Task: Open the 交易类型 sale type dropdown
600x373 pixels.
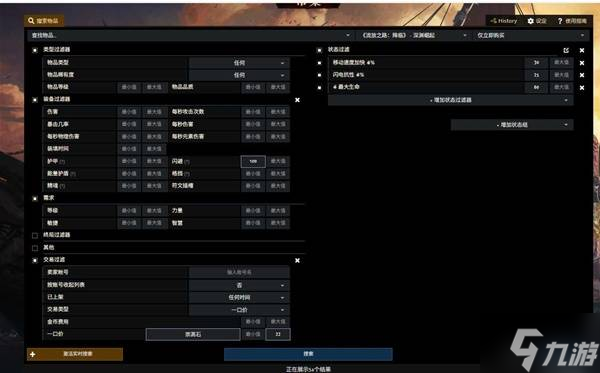Action: point(239,309)
